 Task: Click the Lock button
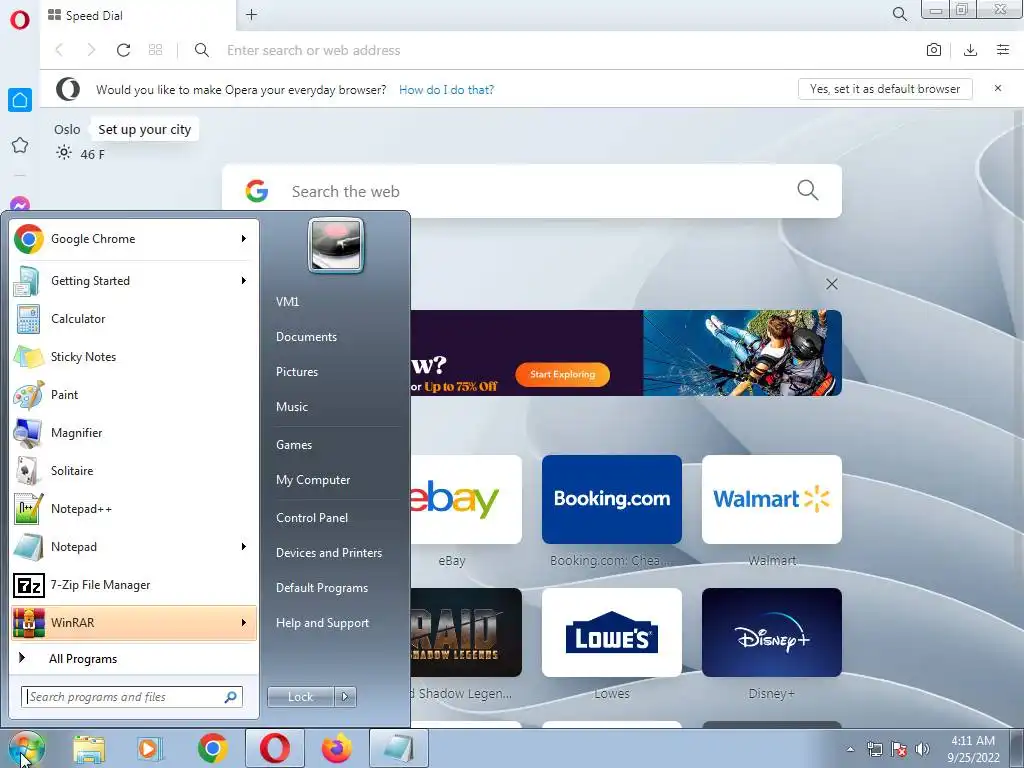[x=300, y=697]
